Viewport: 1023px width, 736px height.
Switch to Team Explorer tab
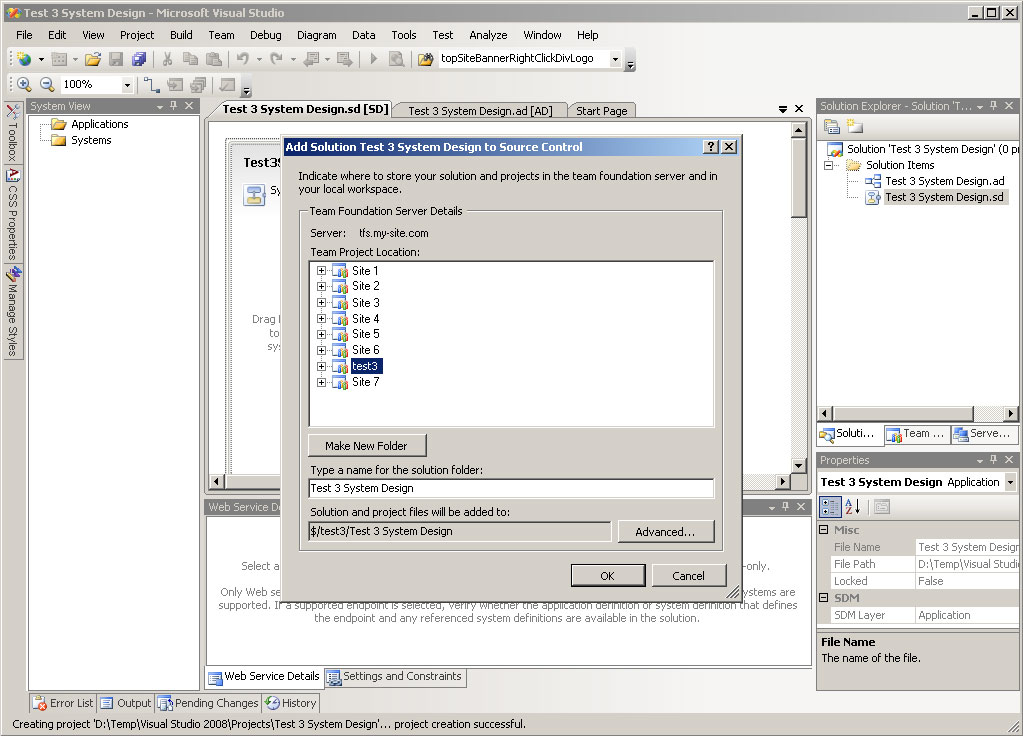916,434
